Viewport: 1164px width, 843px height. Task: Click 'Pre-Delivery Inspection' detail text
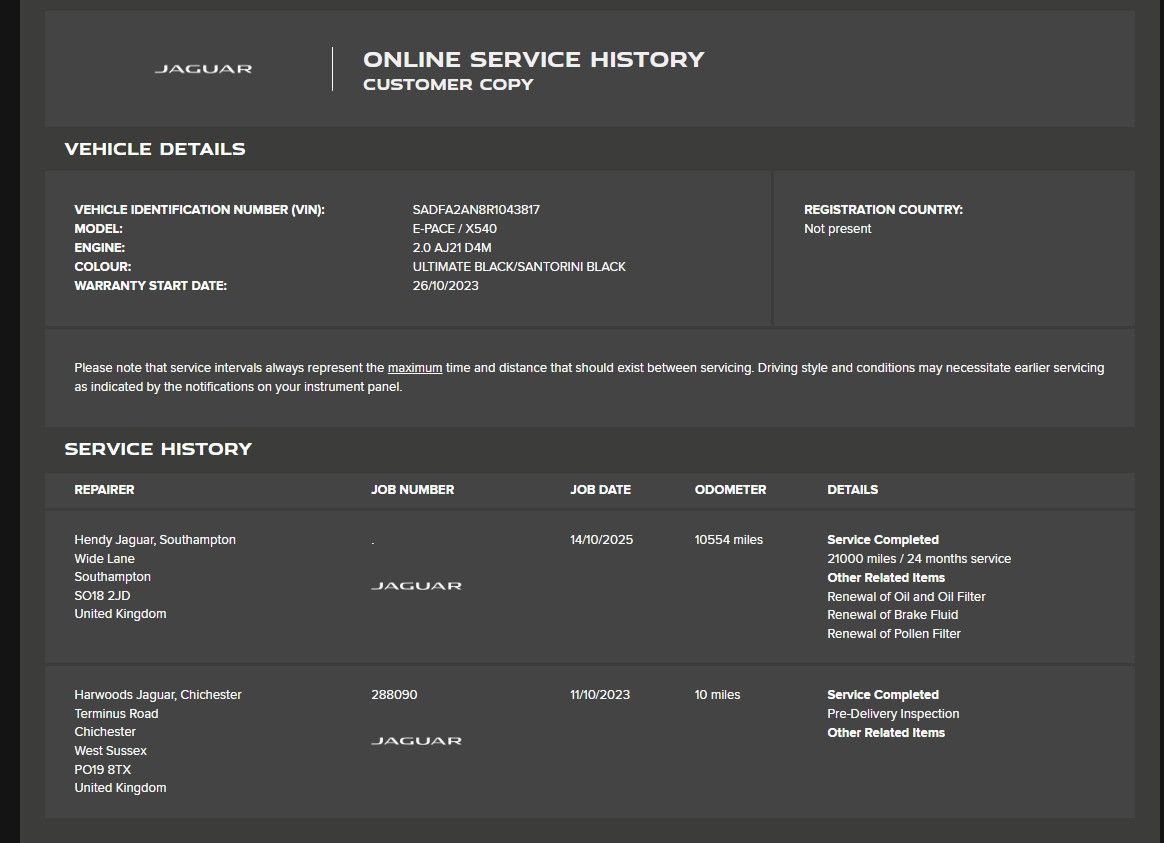pos(893,714)
